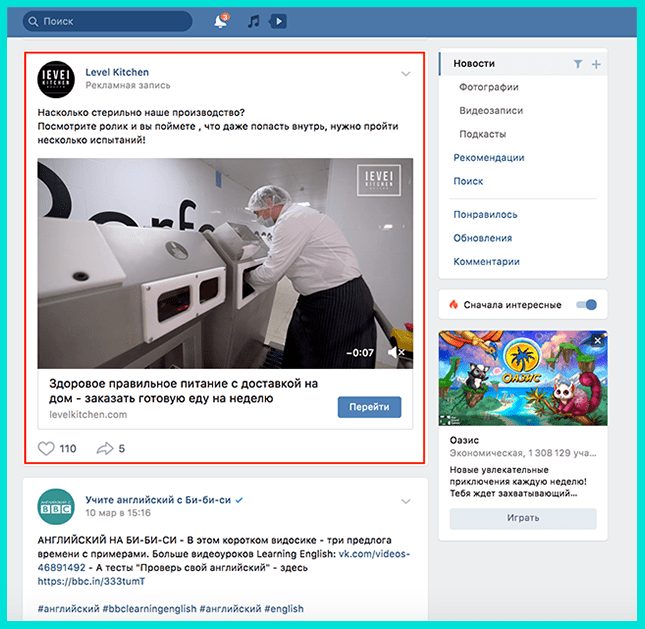The height and width of the screenshot is (629, 645).
Task: Click the Здоровое правильное питание headline
Action: click(183, 391)
